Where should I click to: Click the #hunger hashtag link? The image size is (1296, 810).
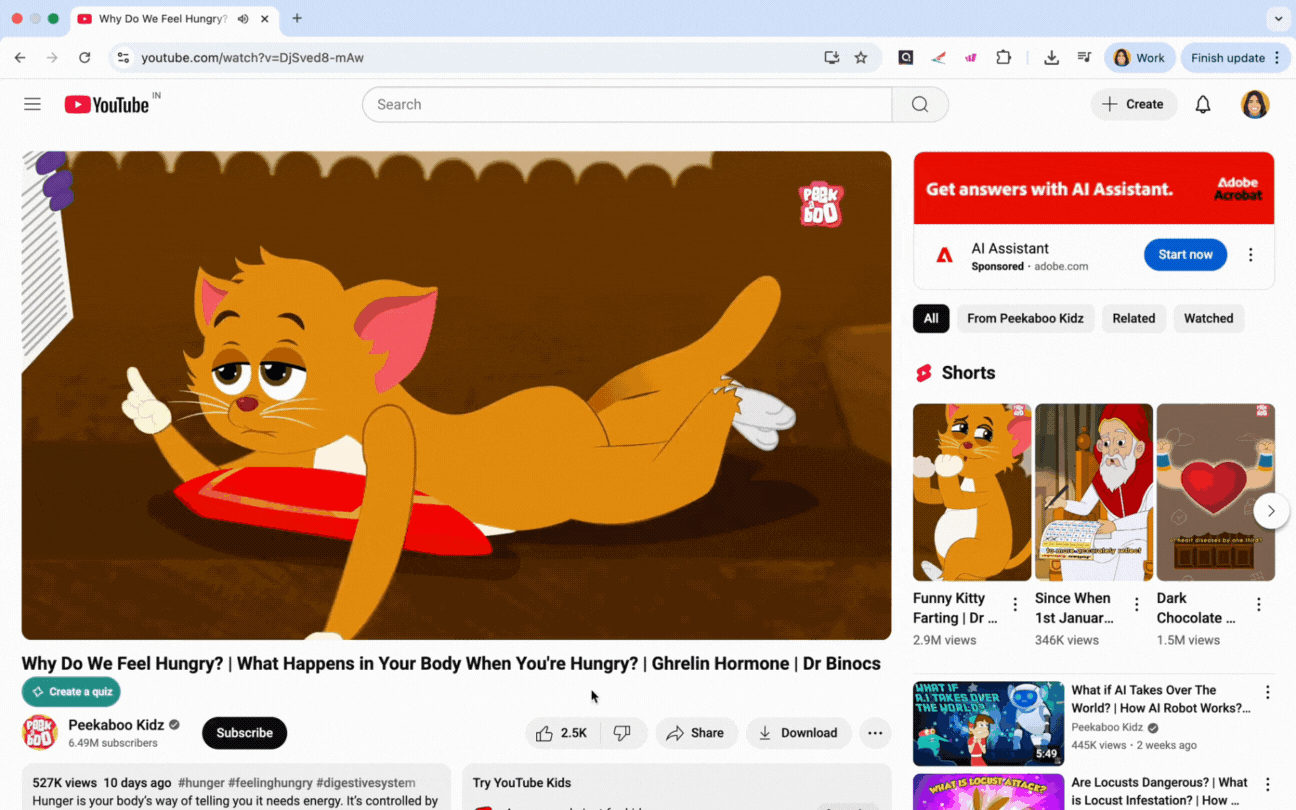click(201, 783)
